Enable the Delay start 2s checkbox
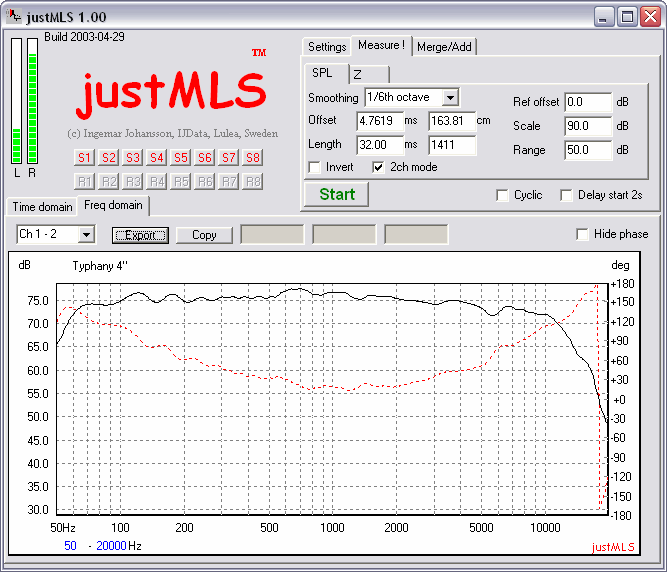 [x=566, y=195]
